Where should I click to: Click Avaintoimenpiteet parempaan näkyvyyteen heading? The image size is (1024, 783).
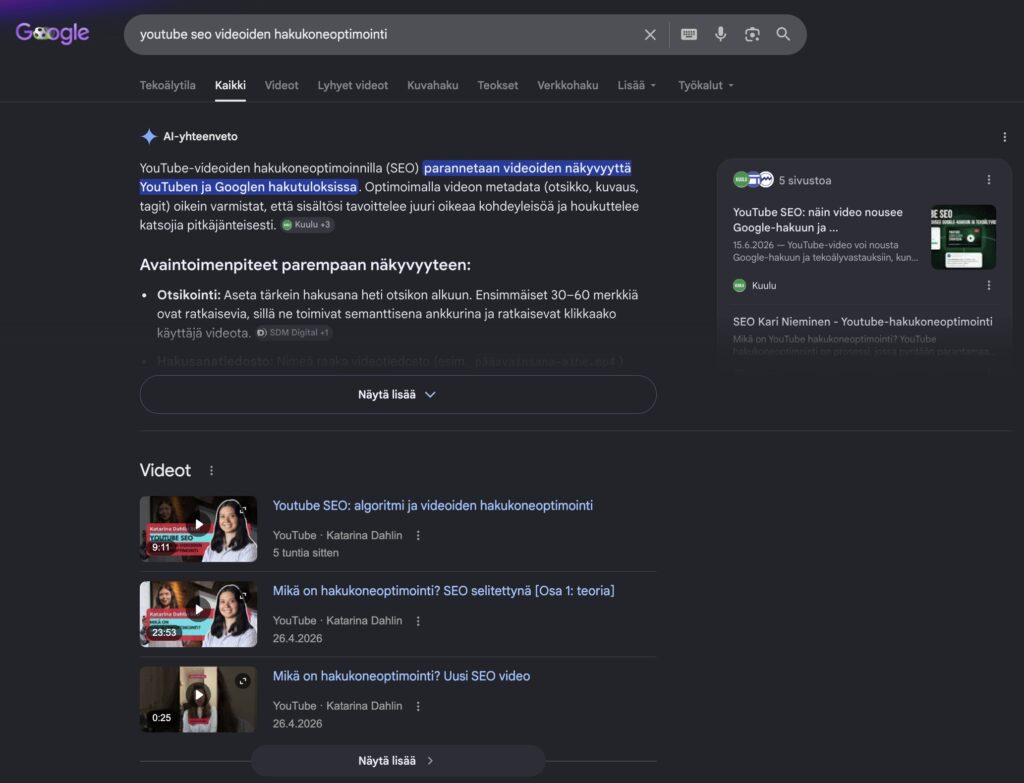pyautogui.click(x=305, y=265)
